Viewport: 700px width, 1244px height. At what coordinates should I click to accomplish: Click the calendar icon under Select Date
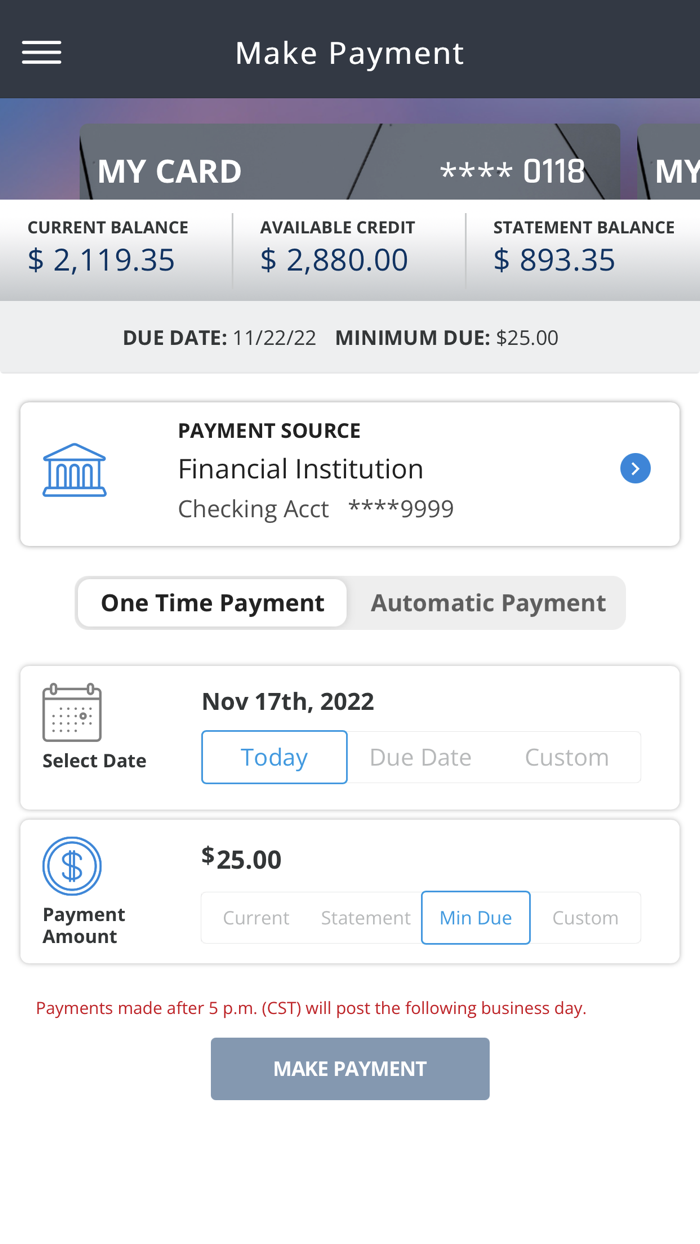[x=71, y=712]
